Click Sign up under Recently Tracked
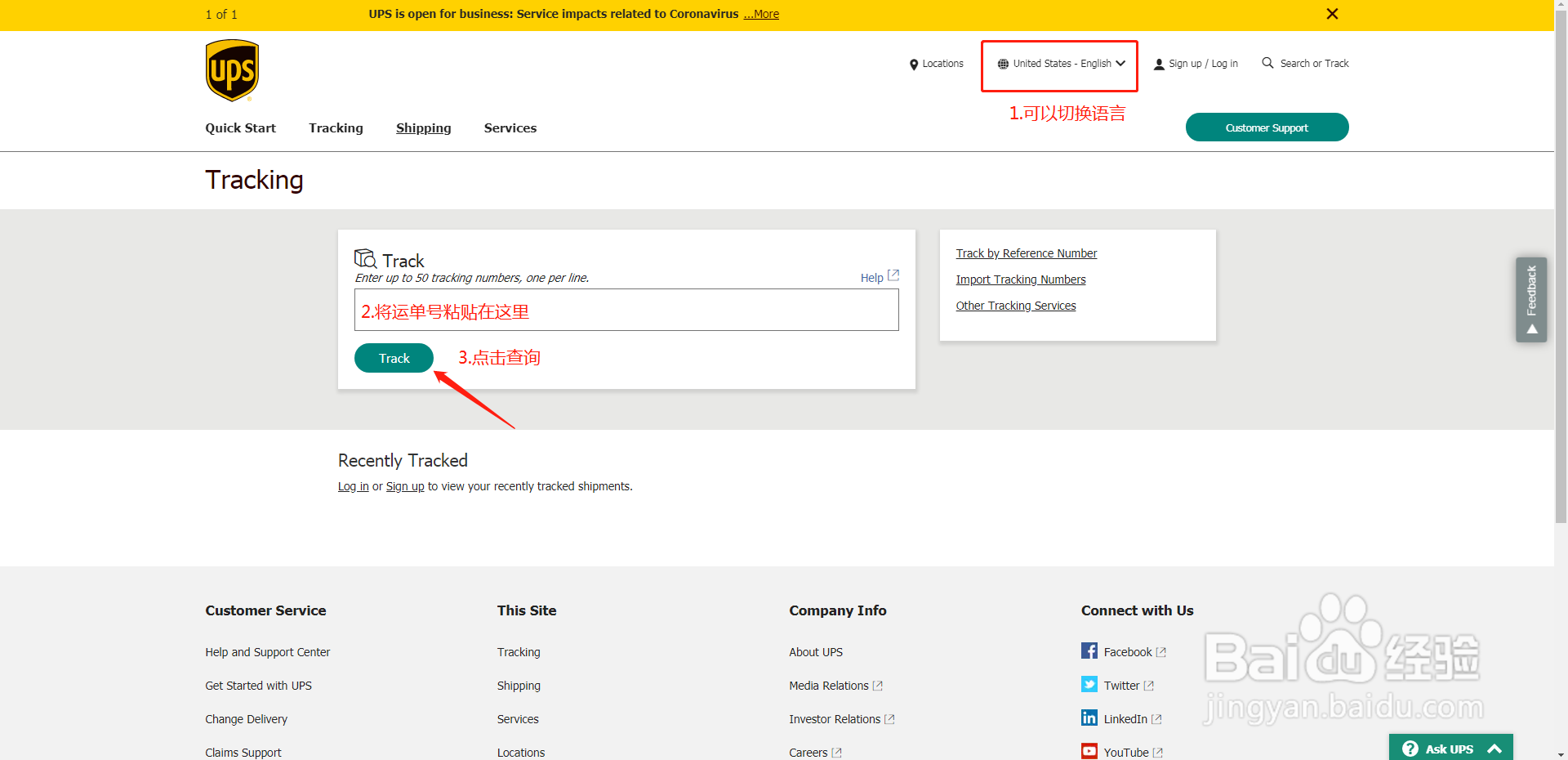Image resolution: width=1568 pixels, height=760 pixels. tap(405, 486)
